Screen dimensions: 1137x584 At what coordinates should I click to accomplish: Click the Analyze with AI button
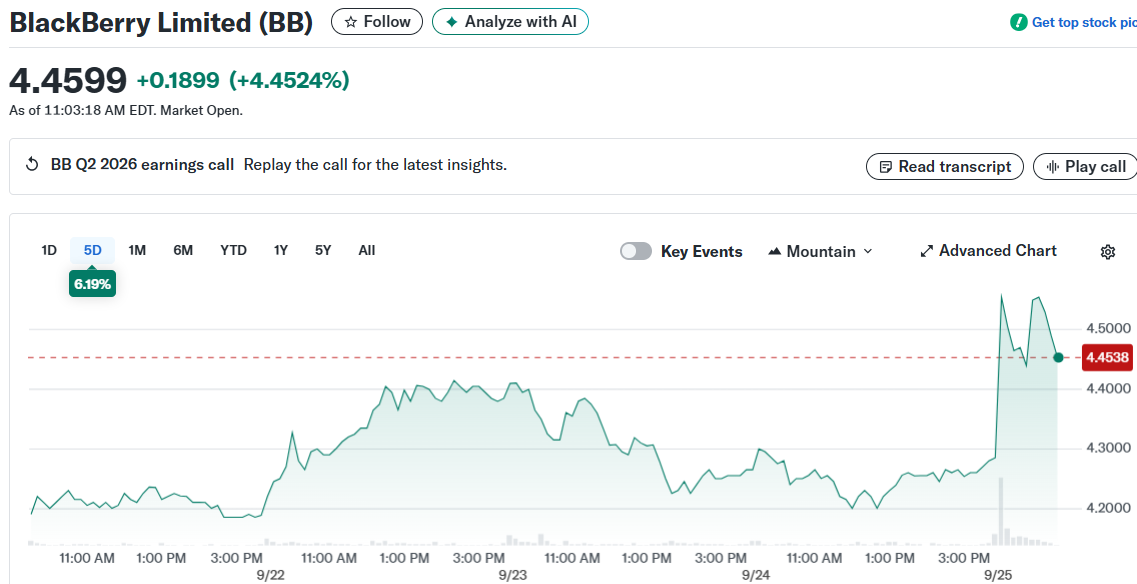pyautogui.click(x=510, y=22)
